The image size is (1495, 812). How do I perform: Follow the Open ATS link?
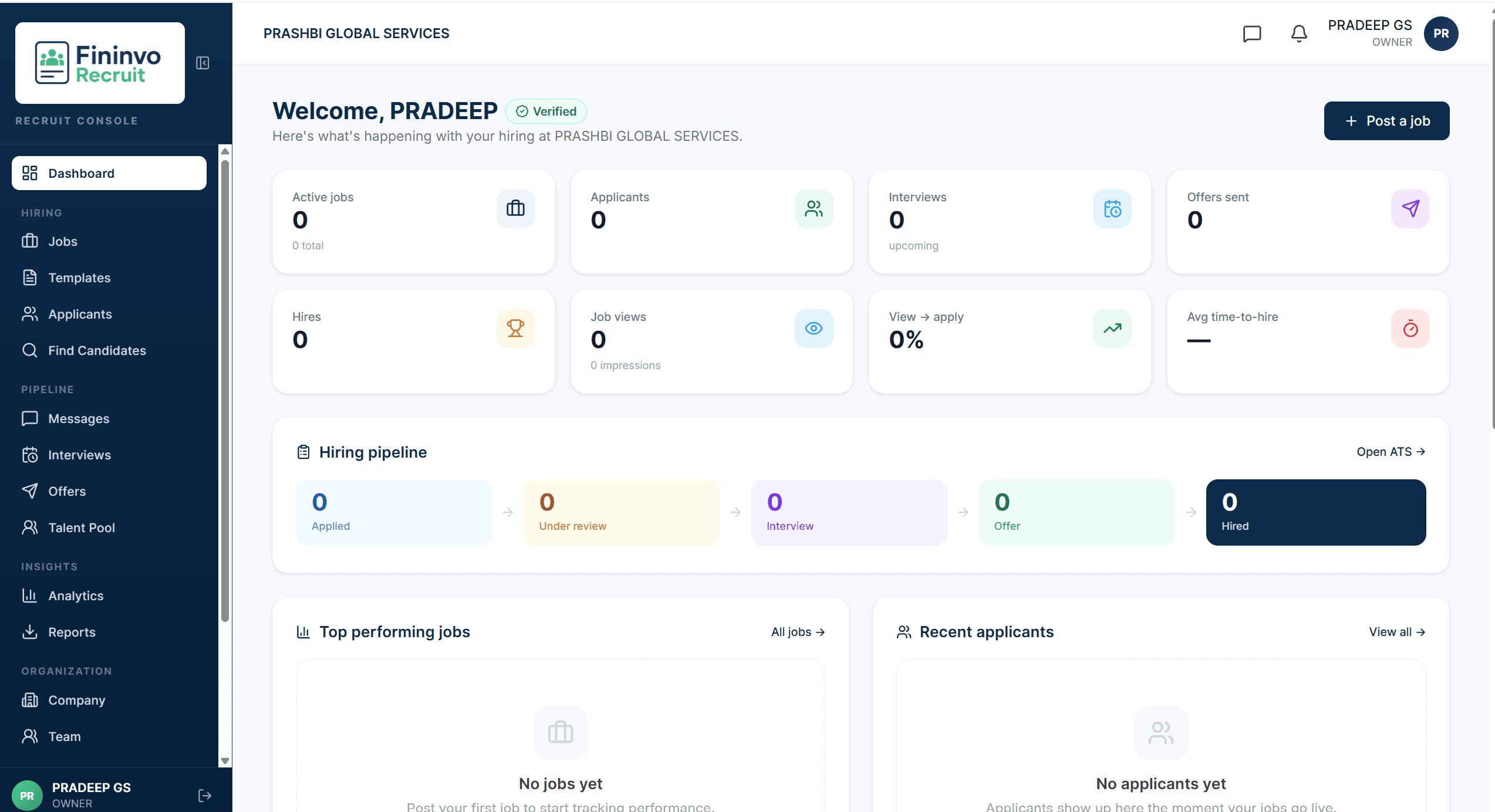click(x=1391, y=452)
